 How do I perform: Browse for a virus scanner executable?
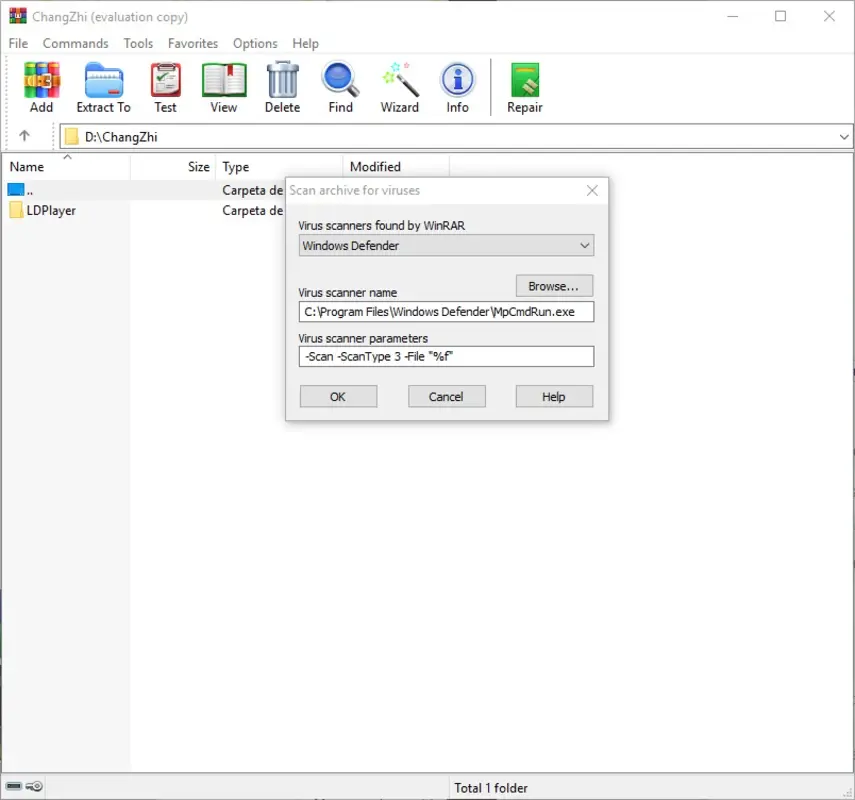(554, 285)
